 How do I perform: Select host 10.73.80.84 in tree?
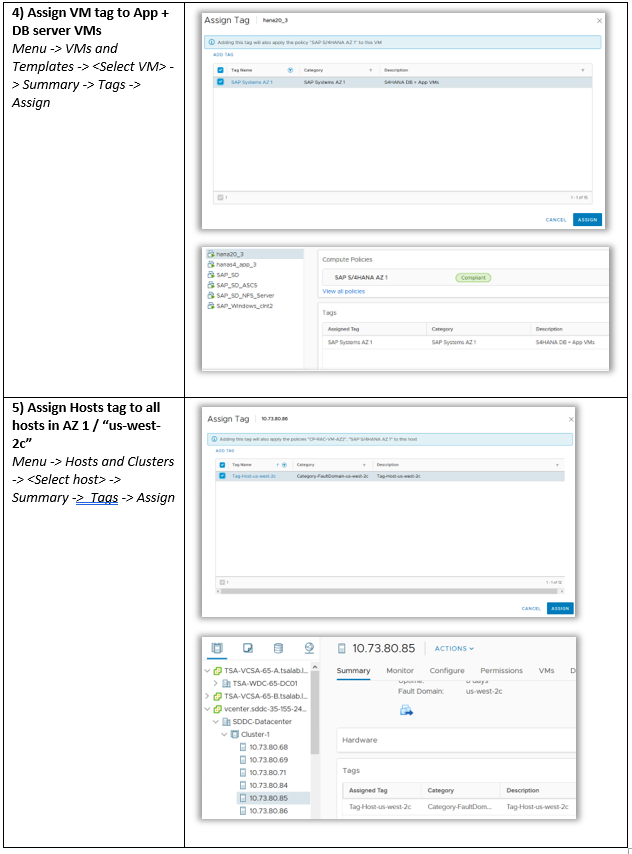[x=269, y=785]
